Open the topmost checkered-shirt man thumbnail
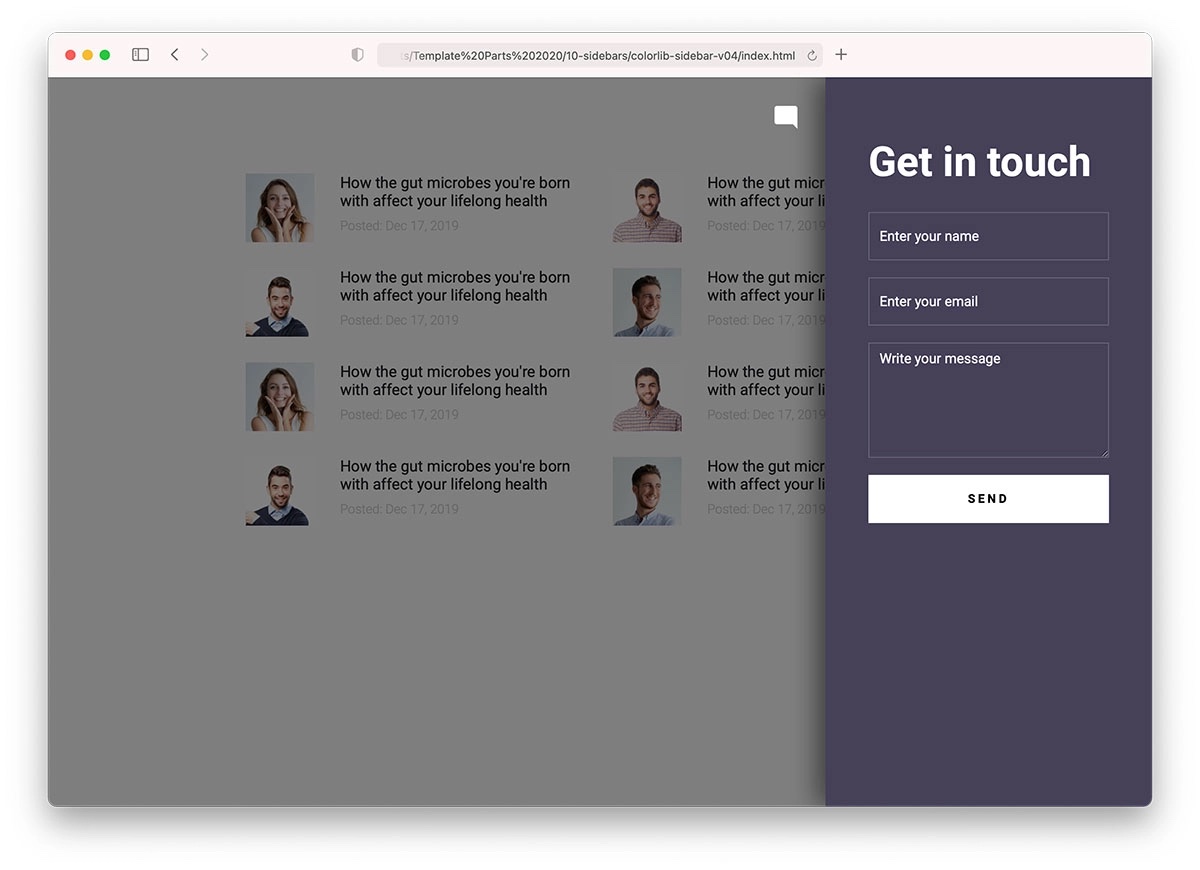Screen dimensions: 1200x870 tap(647, 208)
